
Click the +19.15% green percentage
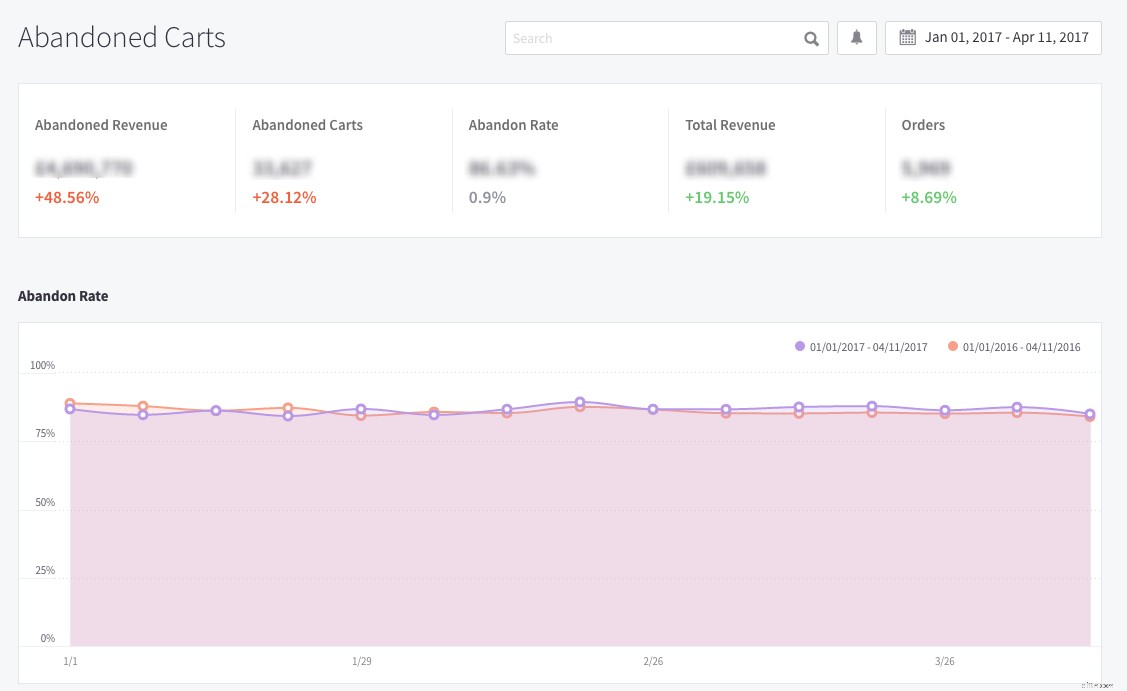coord(716,197)
